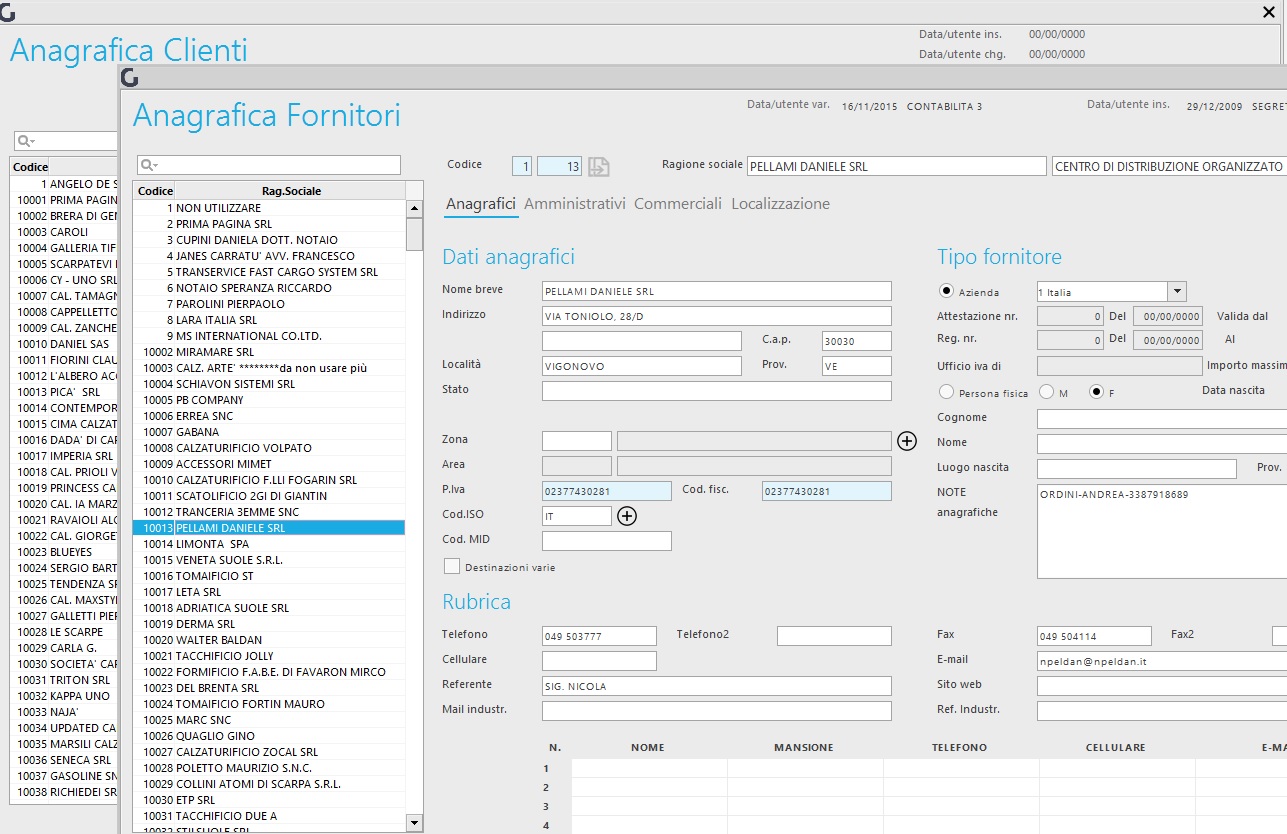The width and height of the screenshot is (1287, 834).
Task: Click the supplier list scroll-down arrow
Action: tap(415, 822)
